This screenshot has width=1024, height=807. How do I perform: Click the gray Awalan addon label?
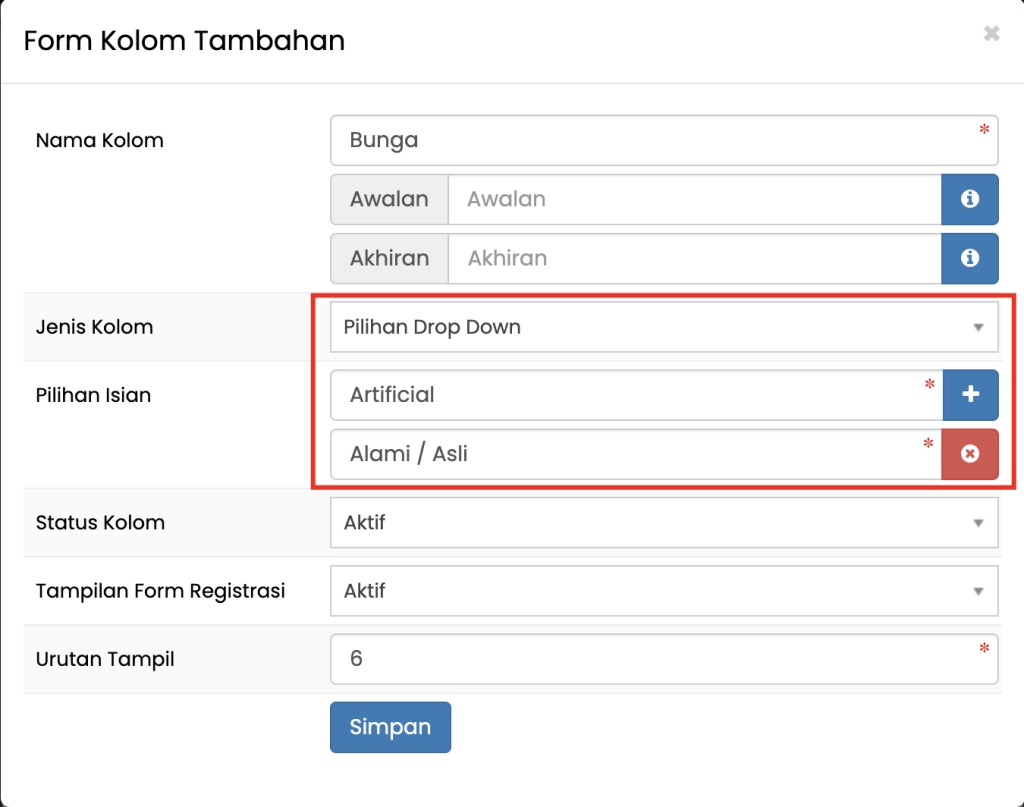[x=389, y=199]
